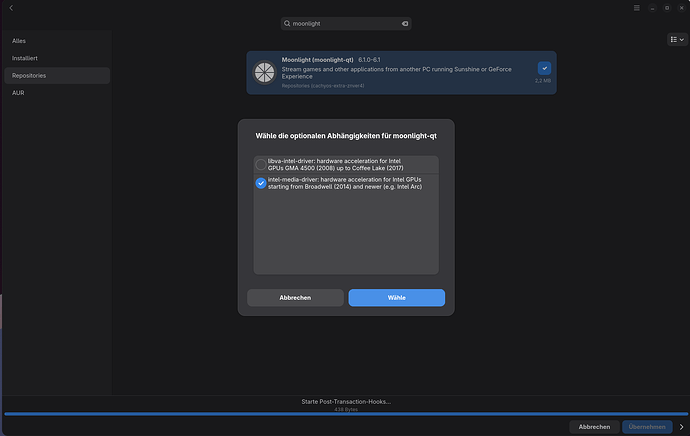The width and height of the screenshot is (690, 436).
Task: Click the Moonlight app icon
Action: pos(264,73)
